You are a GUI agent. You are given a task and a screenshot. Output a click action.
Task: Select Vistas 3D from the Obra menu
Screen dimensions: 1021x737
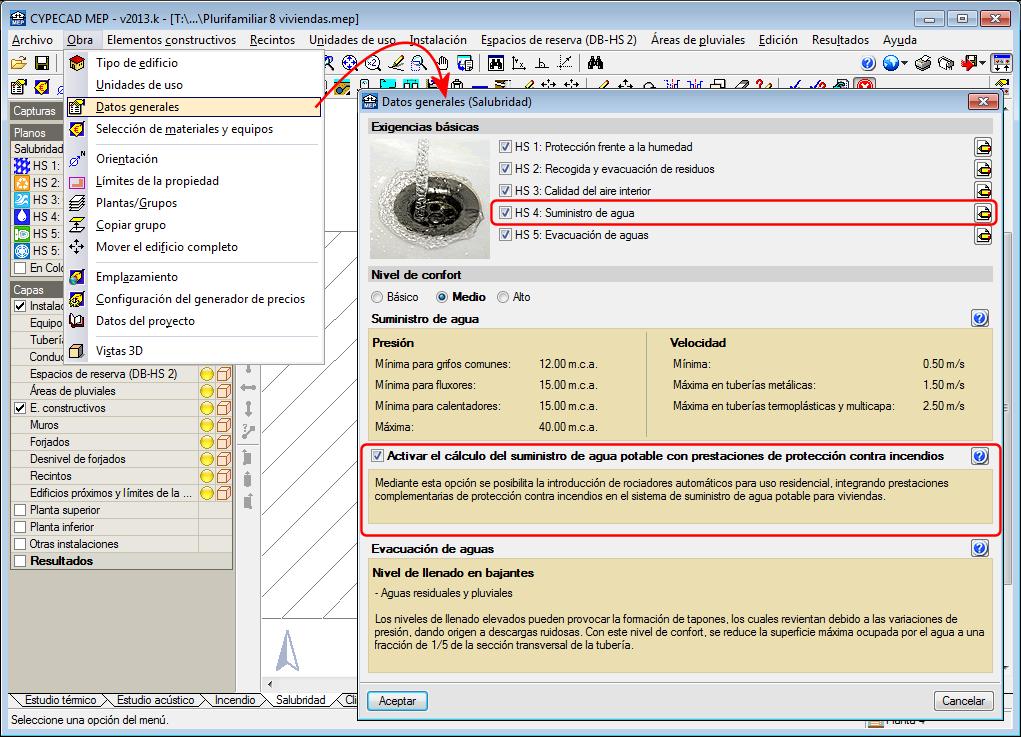click(119, 351)
